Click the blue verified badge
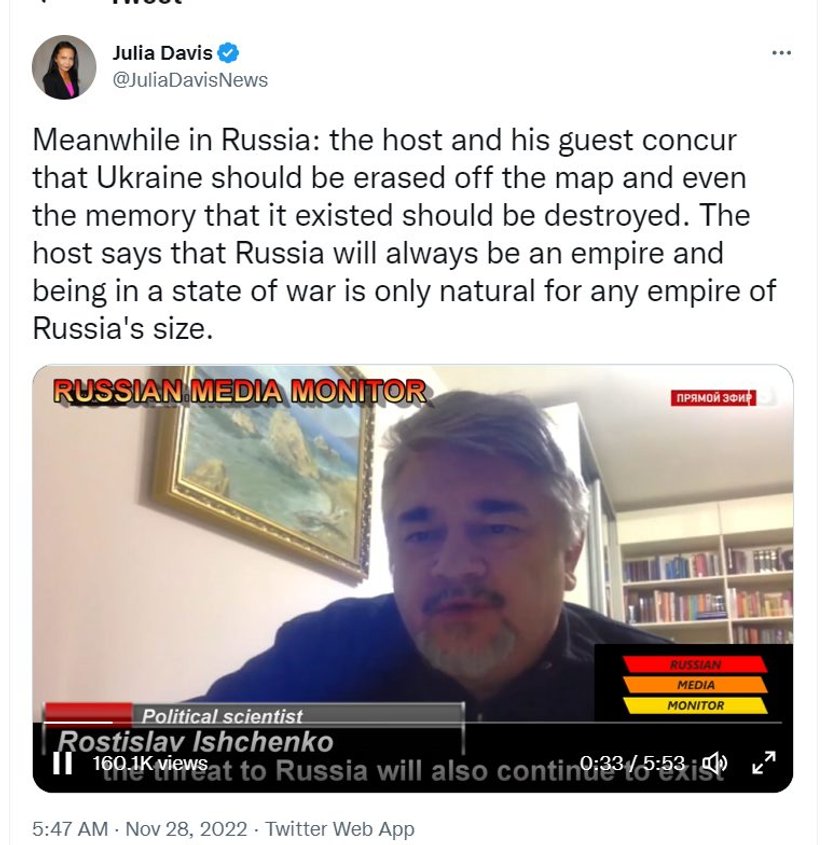This screenshot has height=845, width=840. pyautogui.click(x=228, y=53)
